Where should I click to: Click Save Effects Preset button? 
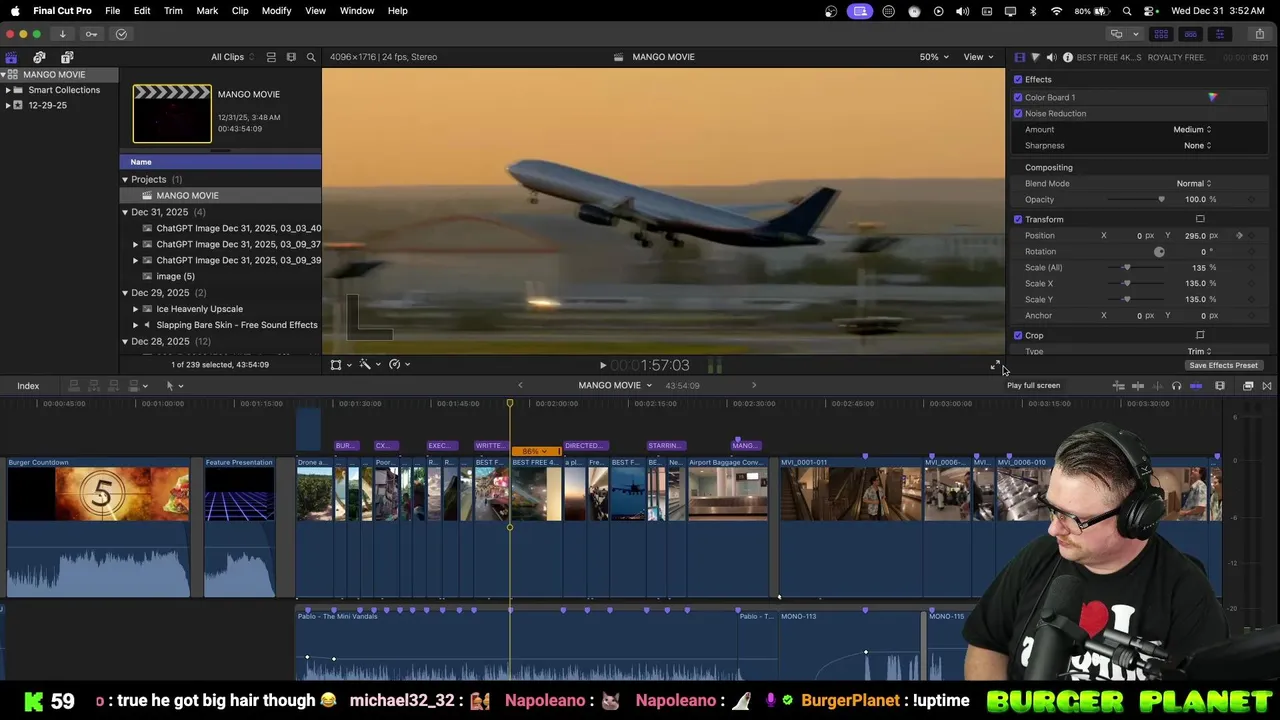click(1223, 366)
